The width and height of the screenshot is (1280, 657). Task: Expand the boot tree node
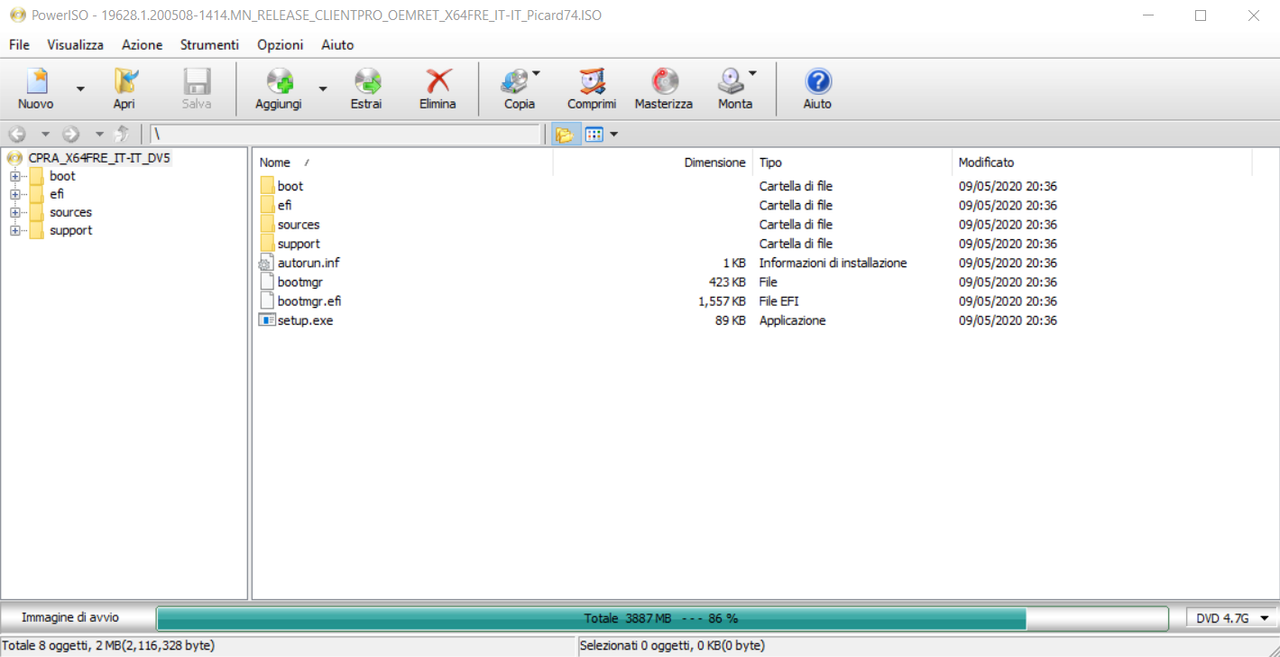15,176
